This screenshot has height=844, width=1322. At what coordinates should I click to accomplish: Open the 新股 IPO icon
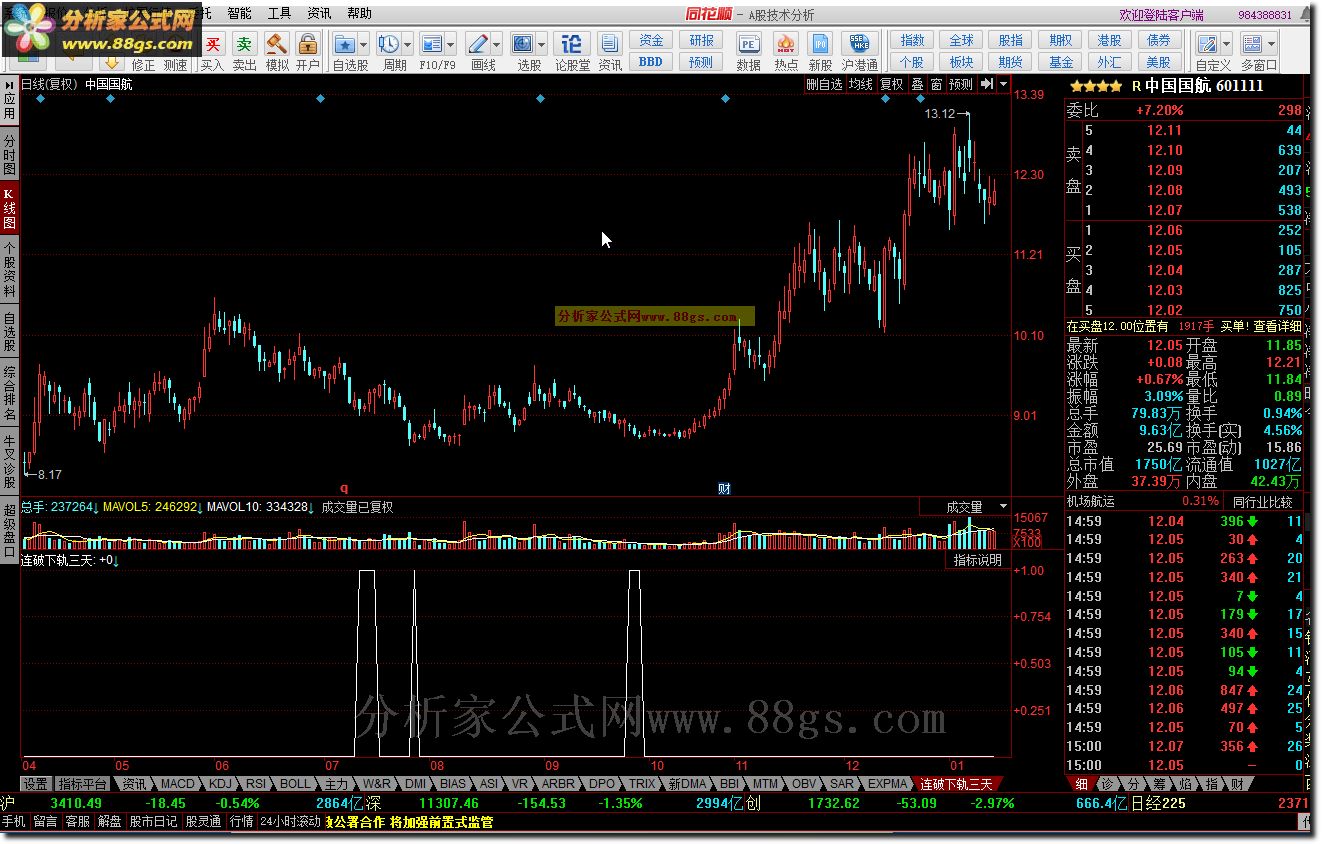click(x=820, y=44)
